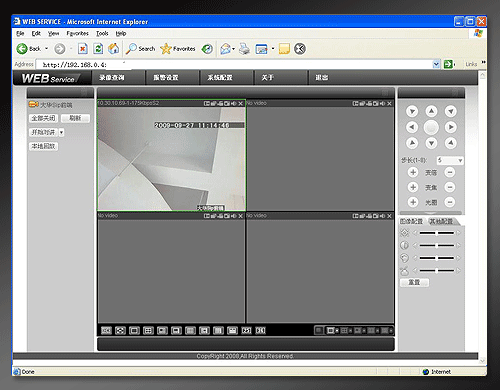
Task: Toggle local record in top-right video pane
Action: [369, 104]
